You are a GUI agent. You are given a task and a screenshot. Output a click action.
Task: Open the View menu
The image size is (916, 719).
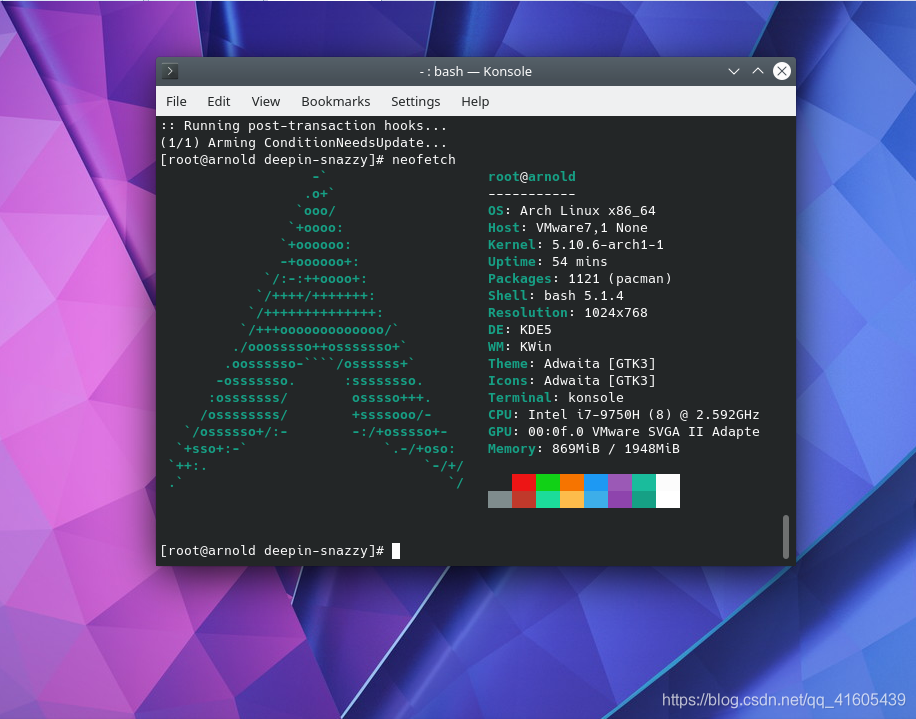point(266,102)
